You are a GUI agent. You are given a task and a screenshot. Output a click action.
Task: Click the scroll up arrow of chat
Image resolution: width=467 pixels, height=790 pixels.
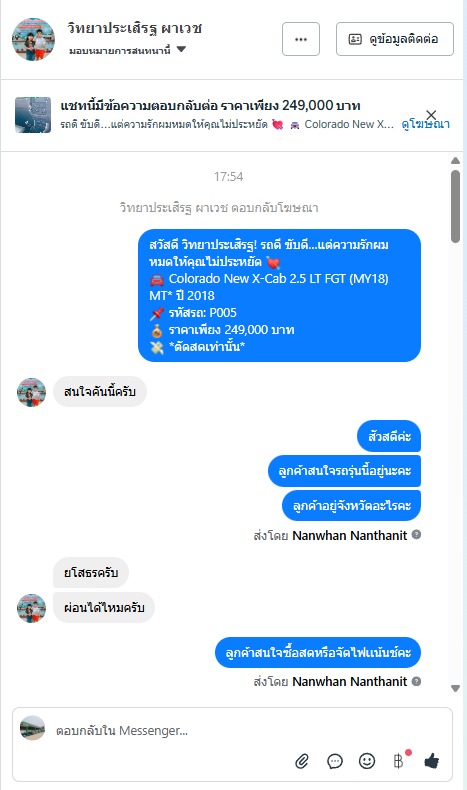pyautogui.click(x=455, y=161)
